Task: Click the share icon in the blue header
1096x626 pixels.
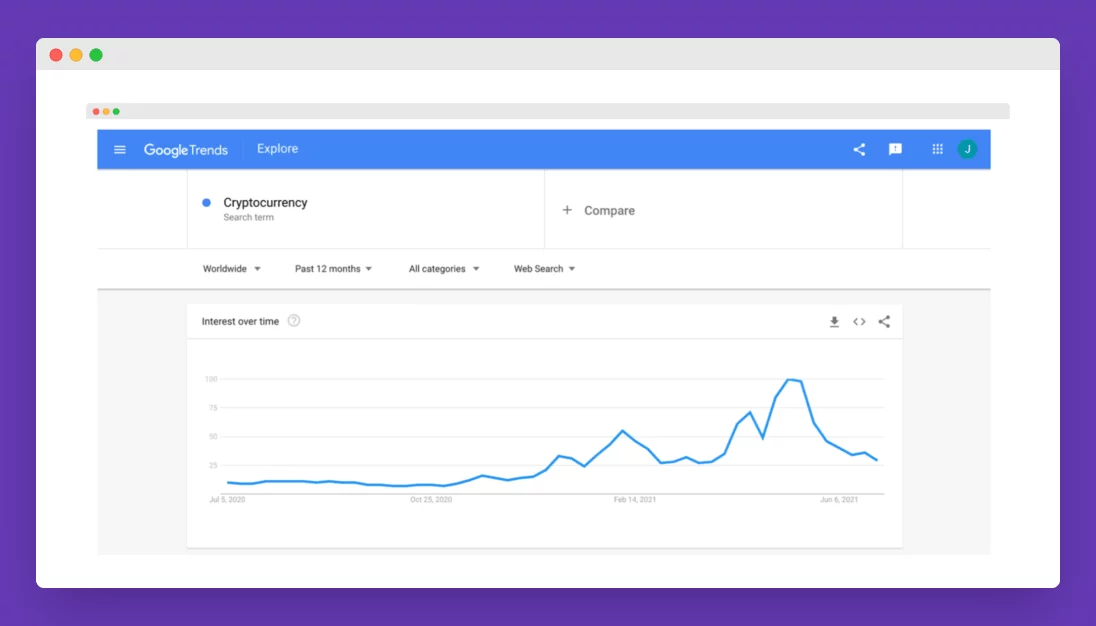Action: 858,148
